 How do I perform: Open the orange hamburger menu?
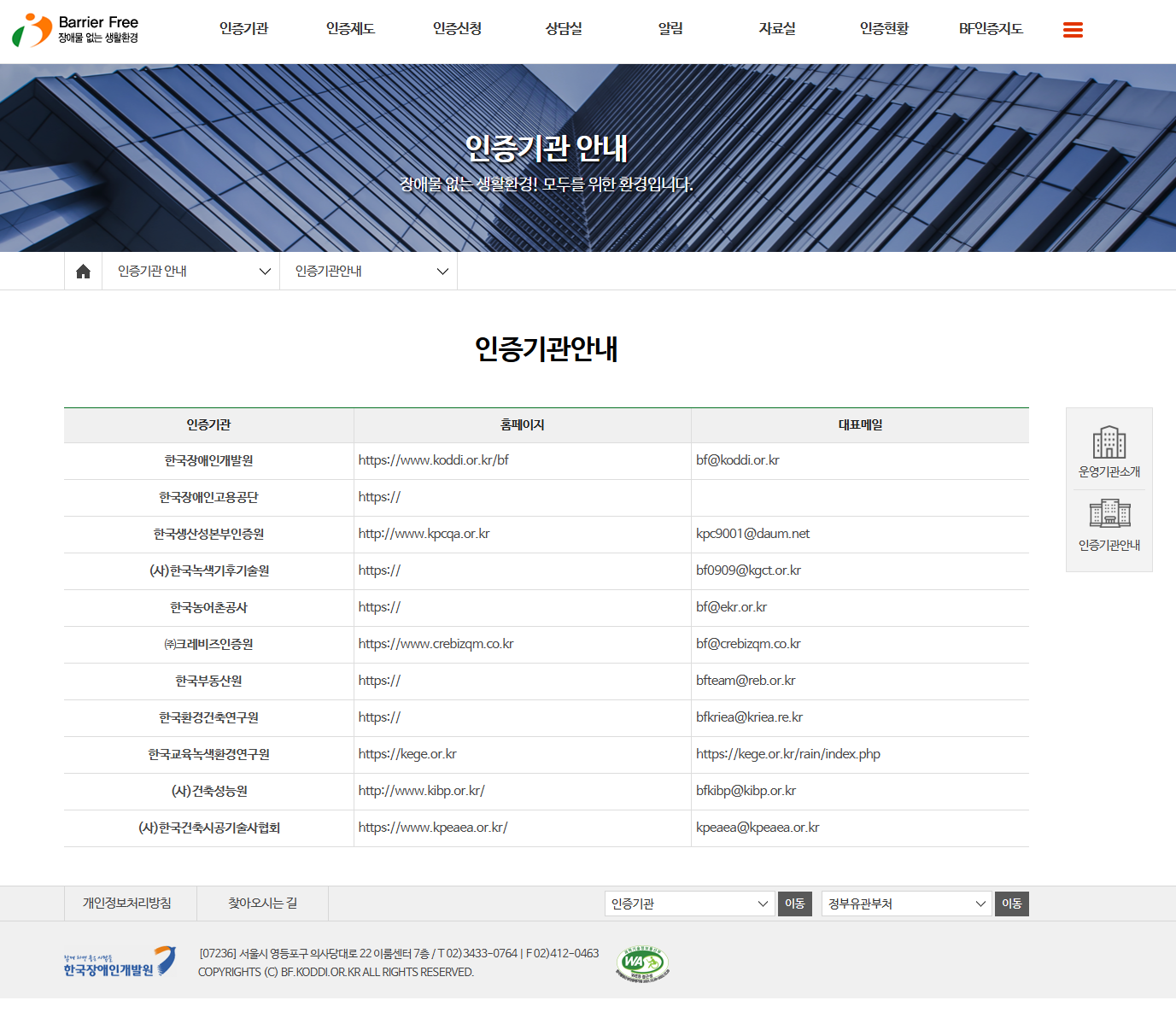[1073, 30]
